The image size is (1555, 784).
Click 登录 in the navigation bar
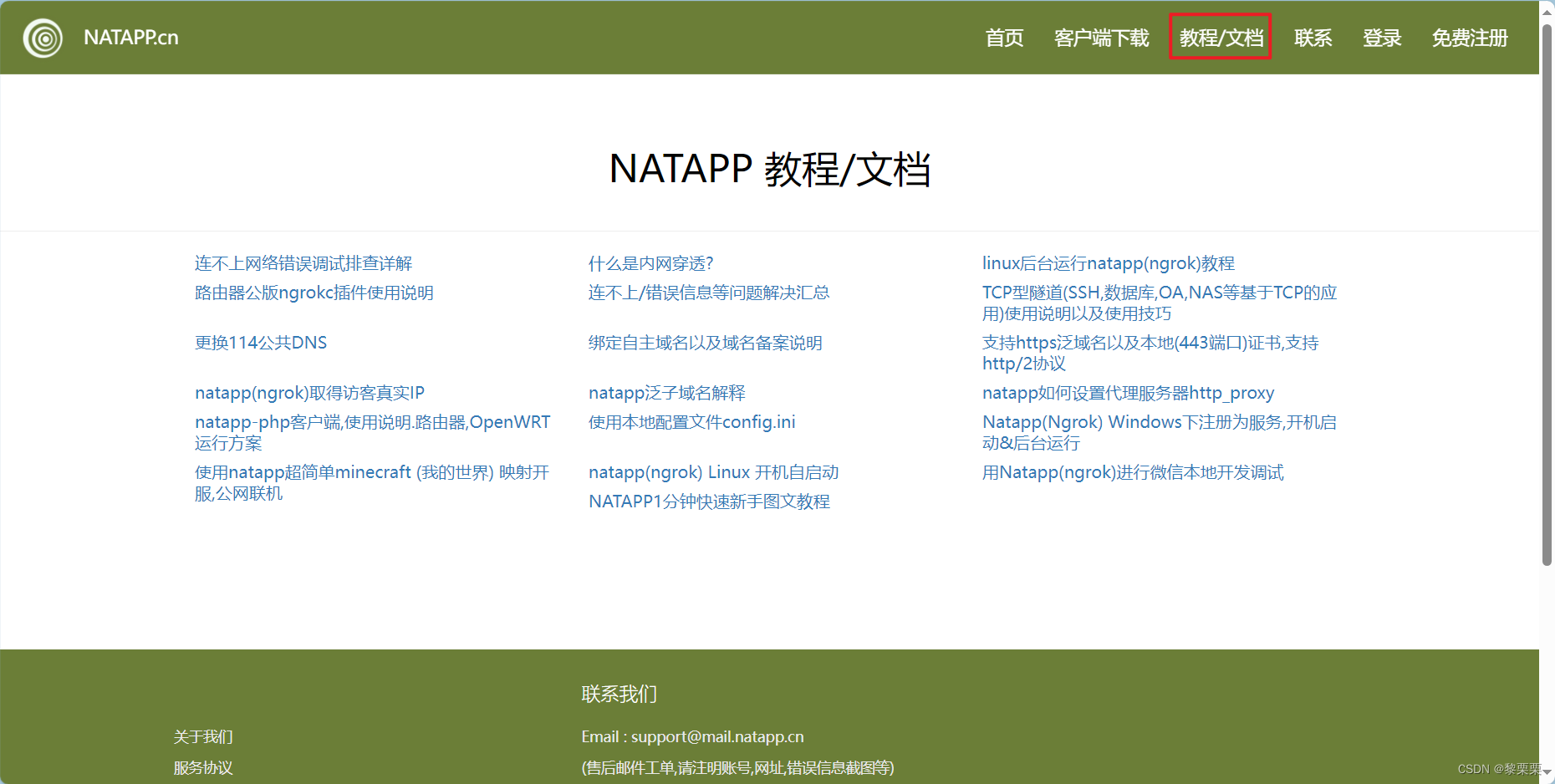point(1382,38)
